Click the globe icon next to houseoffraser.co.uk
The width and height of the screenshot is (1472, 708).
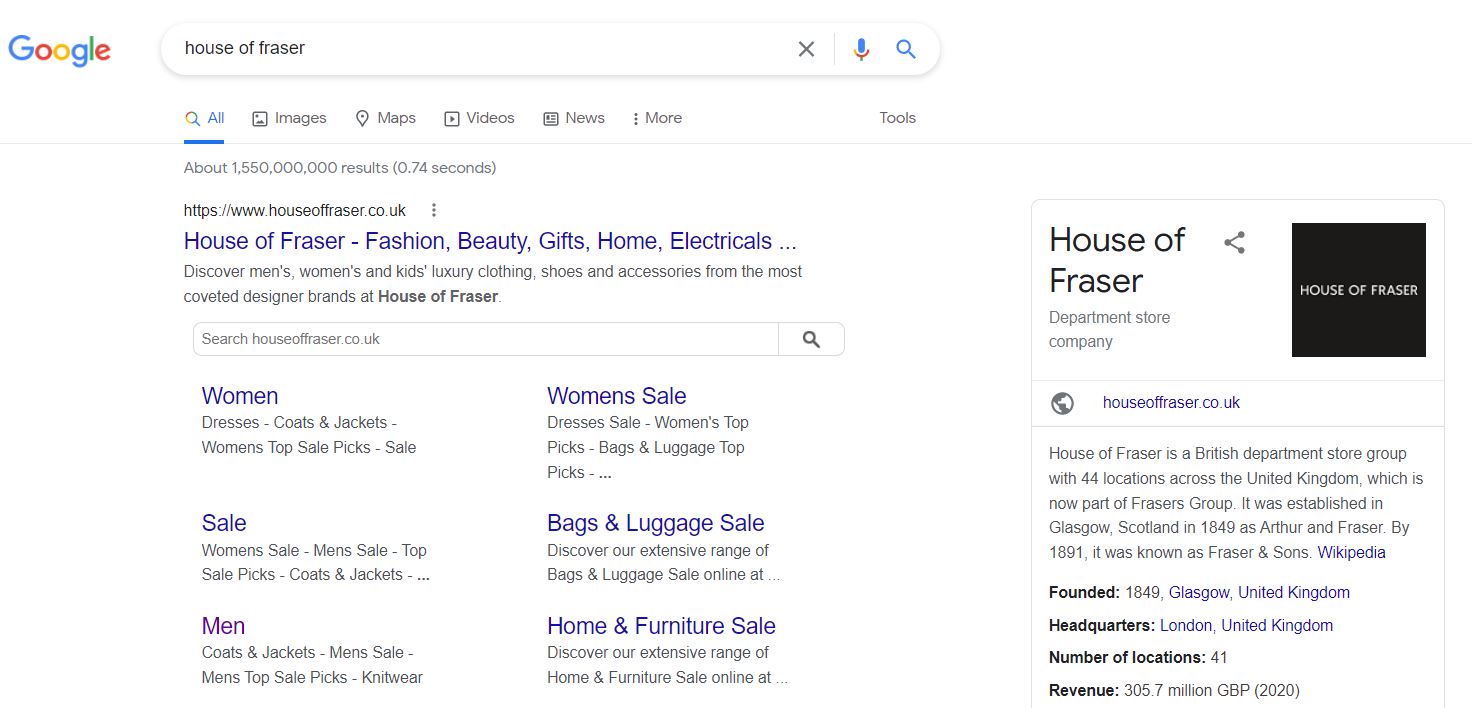click(1062, 403)
